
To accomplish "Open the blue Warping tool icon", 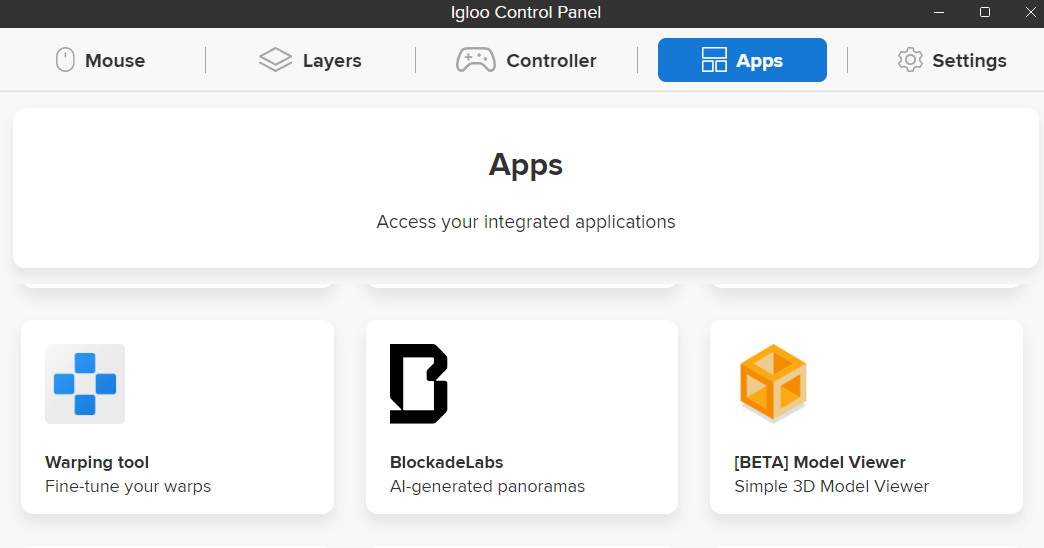I will point(85,384).
